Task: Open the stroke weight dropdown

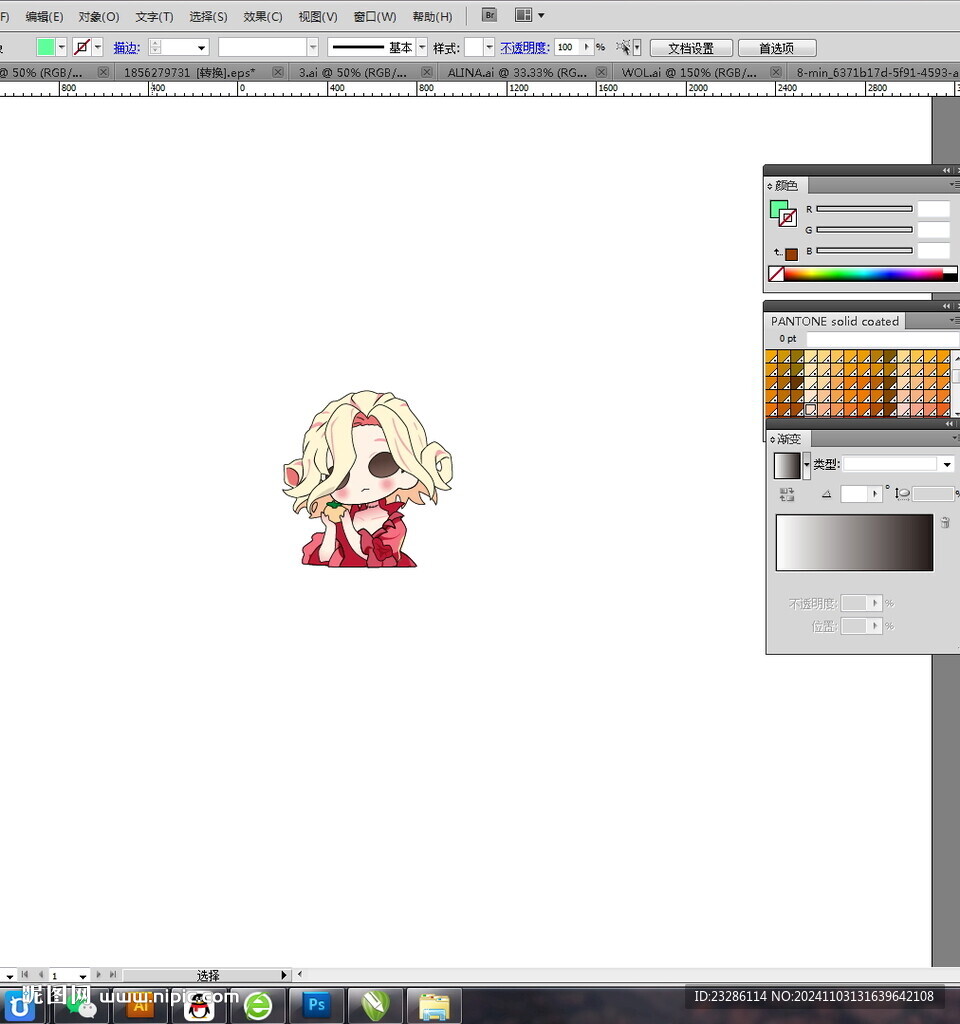Action: coord(201,48)
